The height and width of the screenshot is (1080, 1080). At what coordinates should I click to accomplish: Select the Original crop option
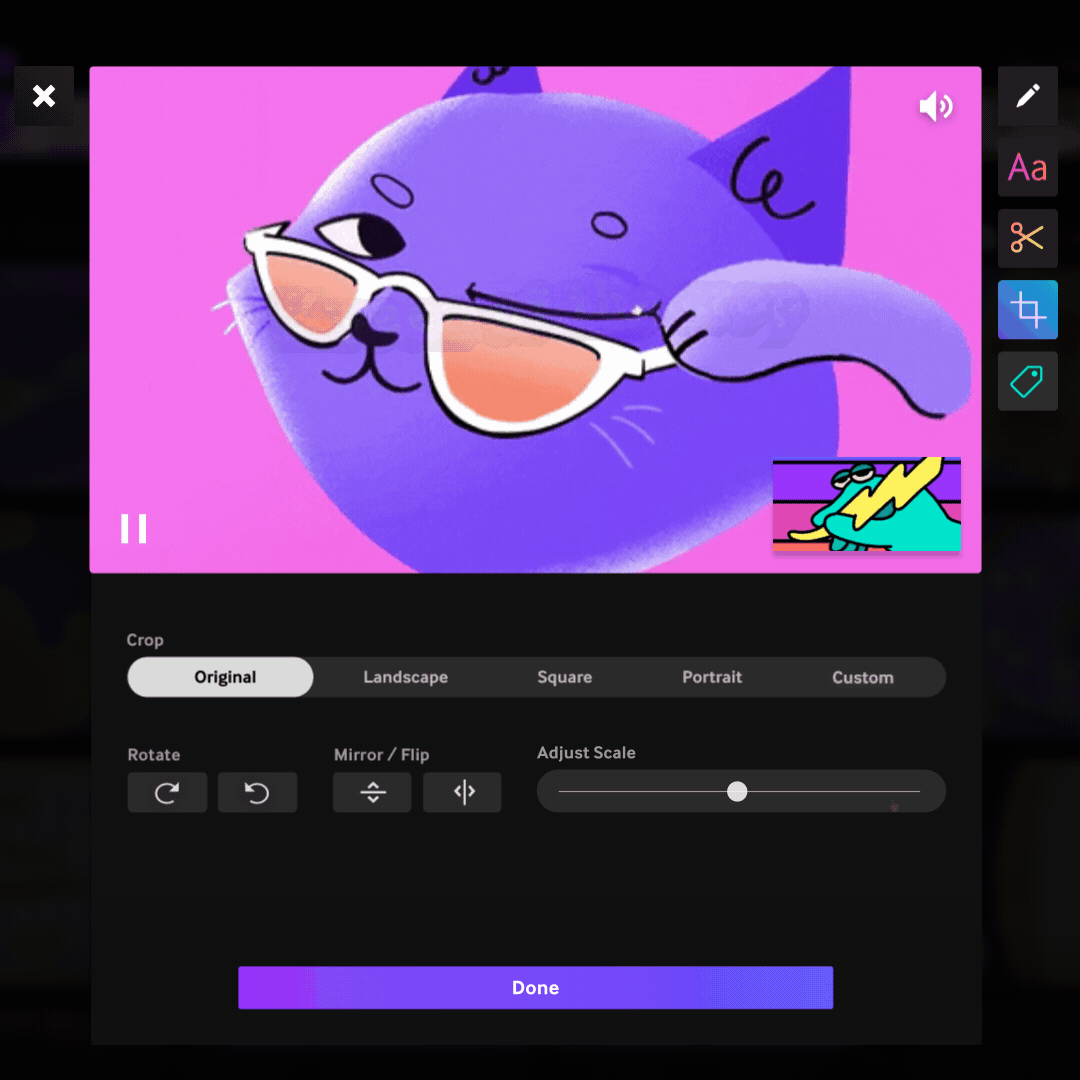click(x=220, y=677)
